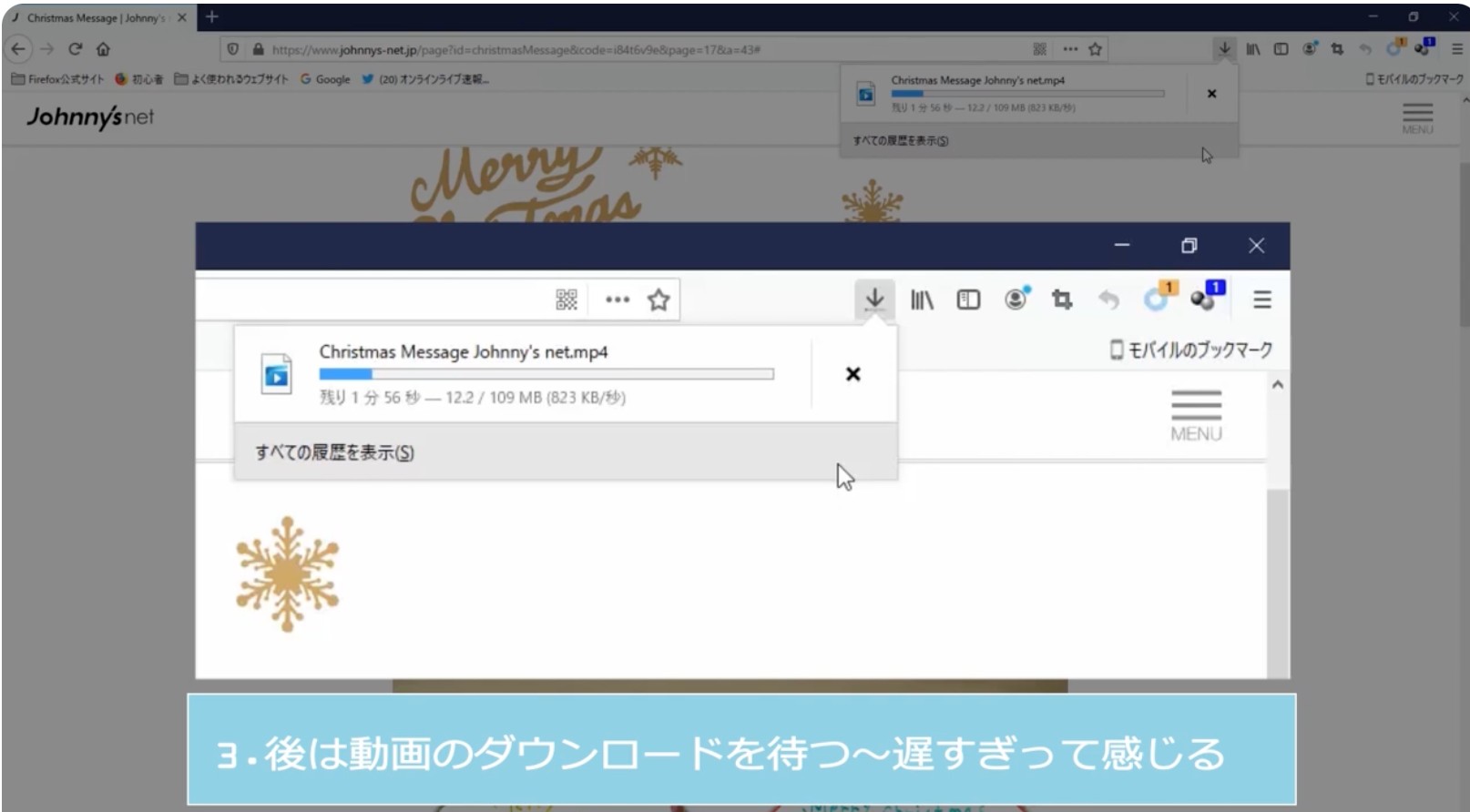The width and height of the screenshot is (1470, 812).
Task: Click undo arrow icon in top toolbar
Action: tap(1364, 49)
